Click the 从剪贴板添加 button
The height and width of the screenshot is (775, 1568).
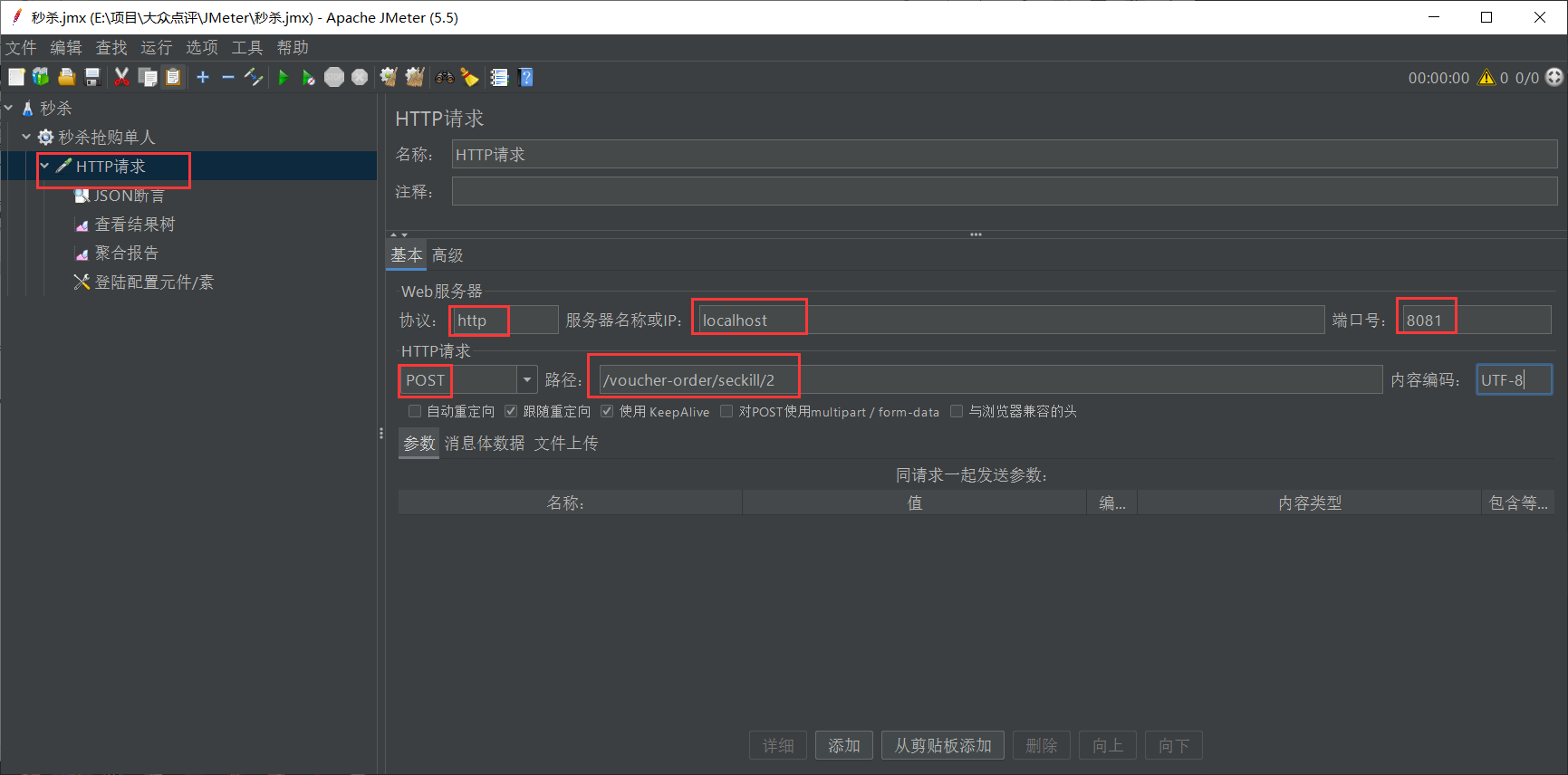pos(942,745)
